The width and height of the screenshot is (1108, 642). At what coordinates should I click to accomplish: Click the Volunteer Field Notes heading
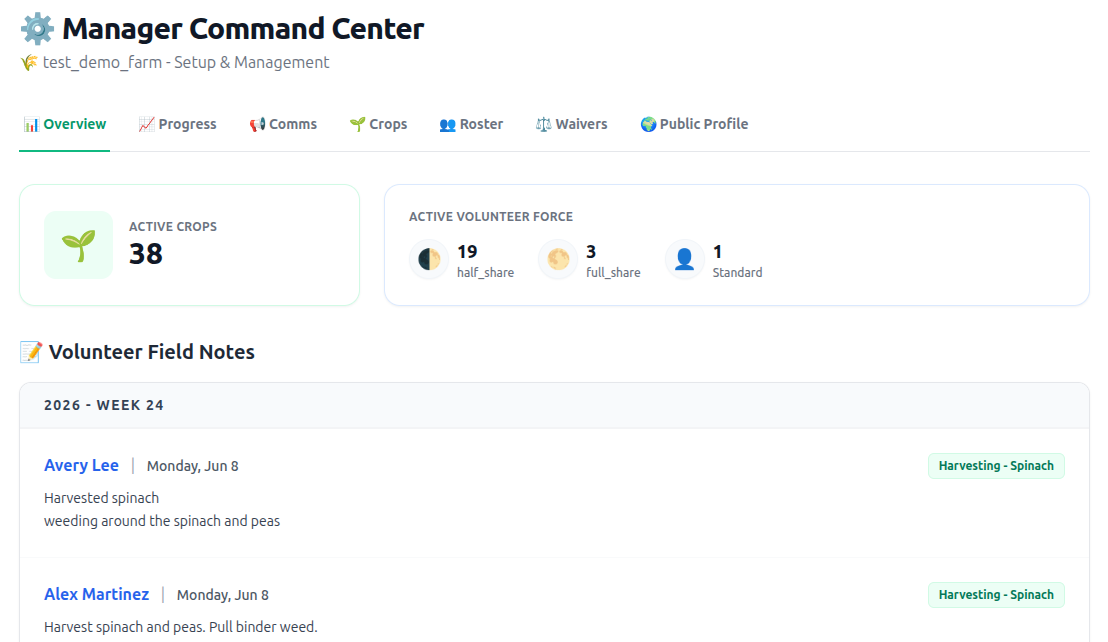151,352
